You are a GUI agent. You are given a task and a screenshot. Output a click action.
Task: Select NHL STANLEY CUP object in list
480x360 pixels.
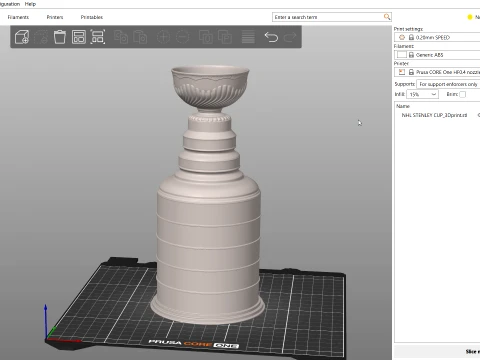tap(434, 115)
